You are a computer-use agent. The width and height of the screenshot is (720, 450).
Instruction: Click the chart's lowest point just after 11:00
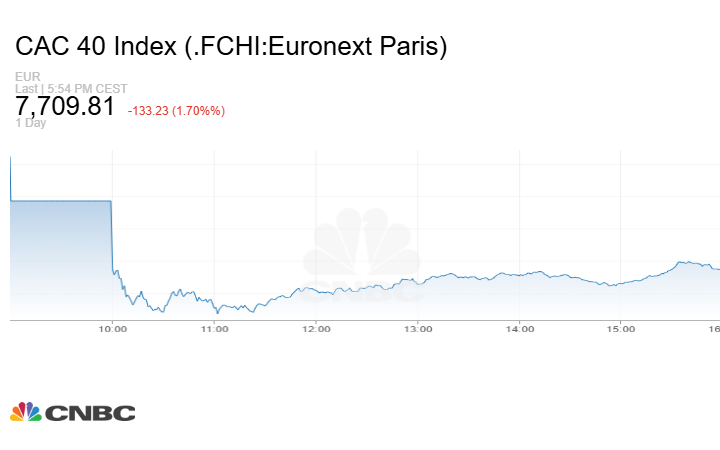218,312
